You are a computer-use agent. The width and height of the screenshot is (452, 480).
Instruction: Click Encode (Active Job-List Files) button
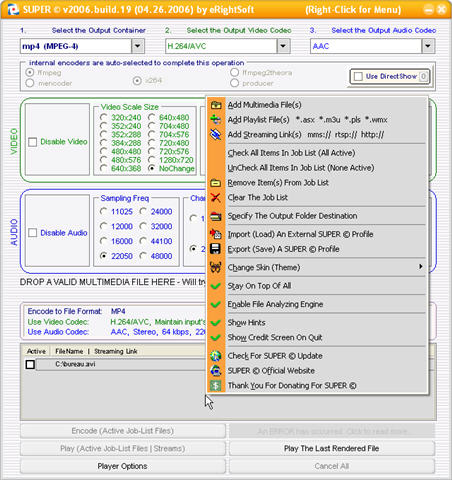click(123, 431)
